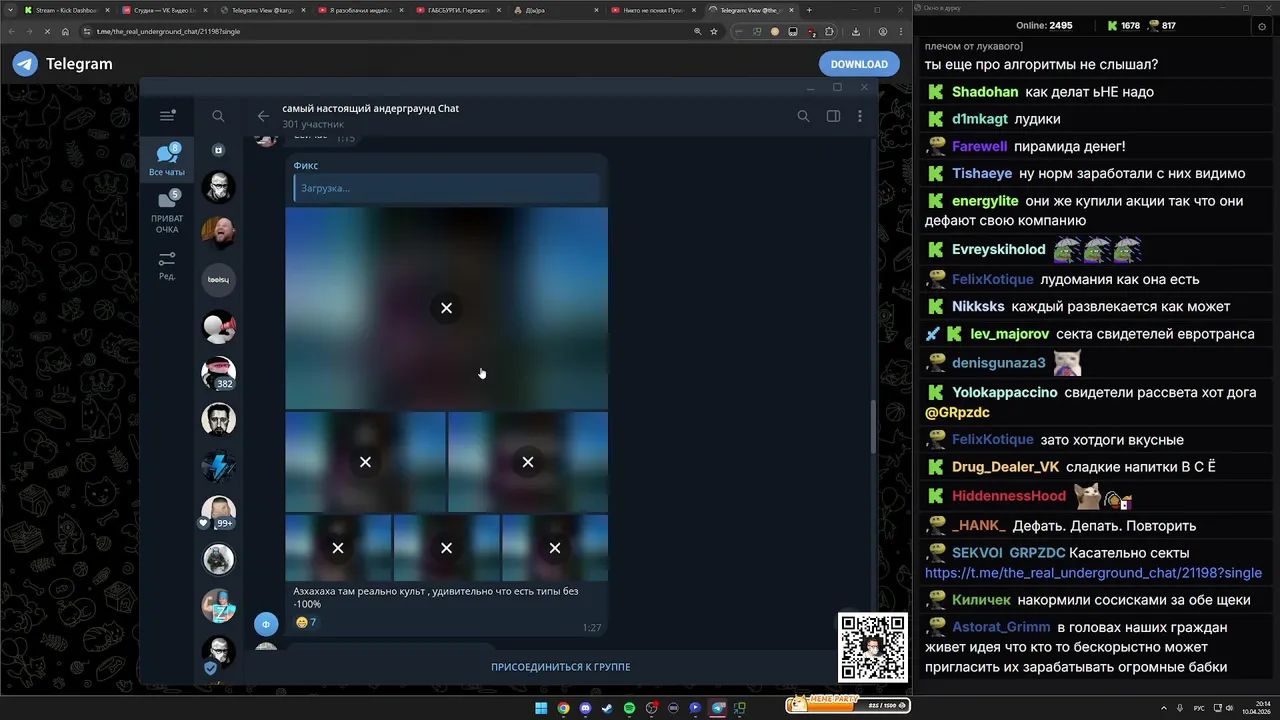1280x720 pixels.
Task: Open the Chrome three-dot menu
Action: pyautogui.click(x=902, y=31)
